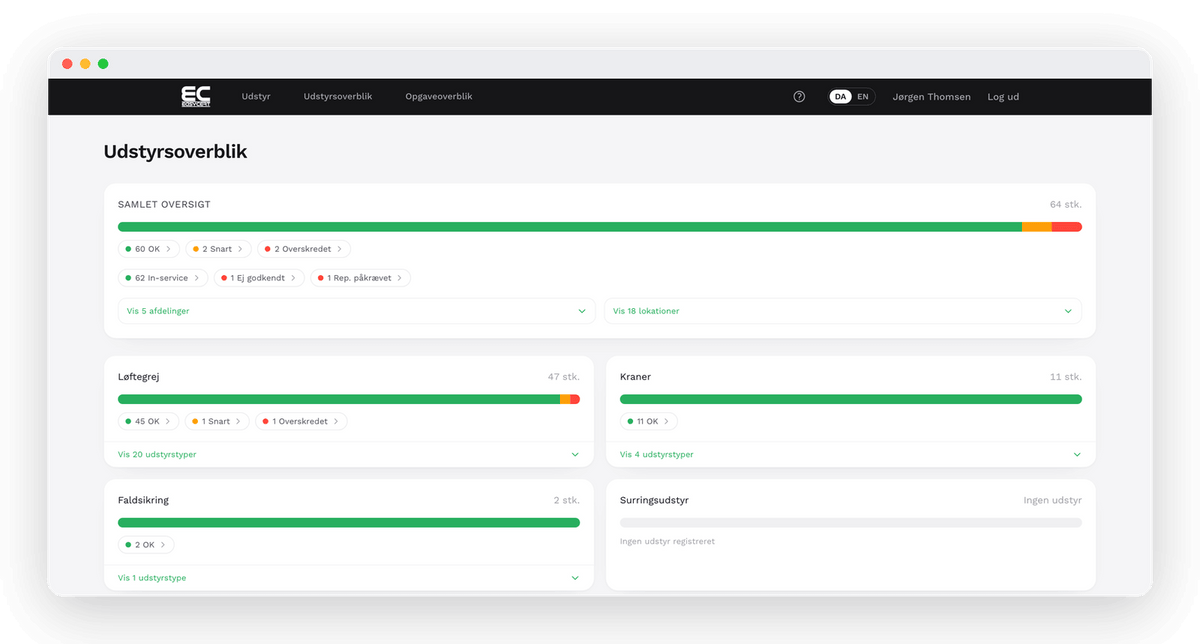Switch language to DA

841,97
